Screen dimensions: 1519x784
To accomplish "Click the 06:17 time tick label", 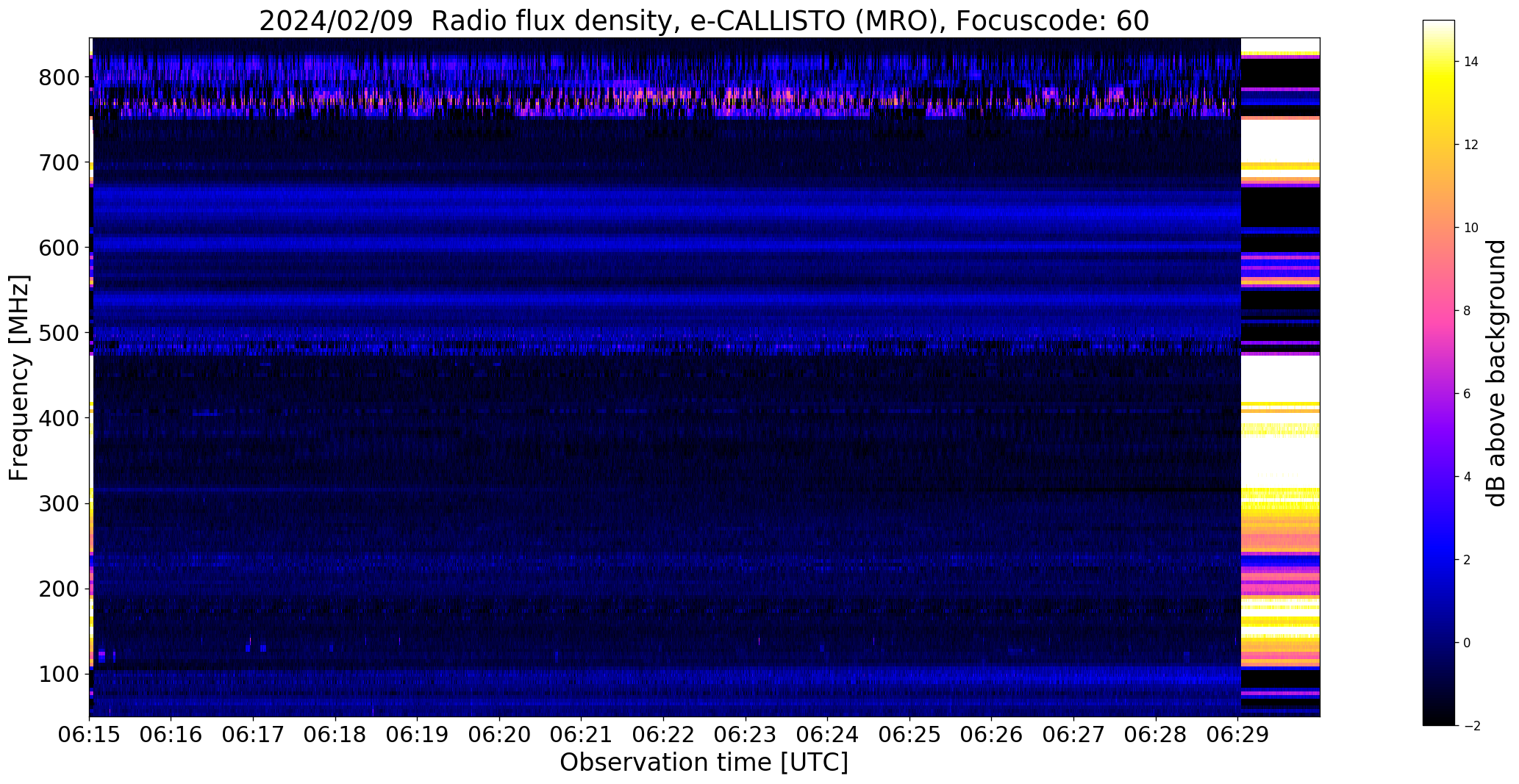I will point(253,736).
